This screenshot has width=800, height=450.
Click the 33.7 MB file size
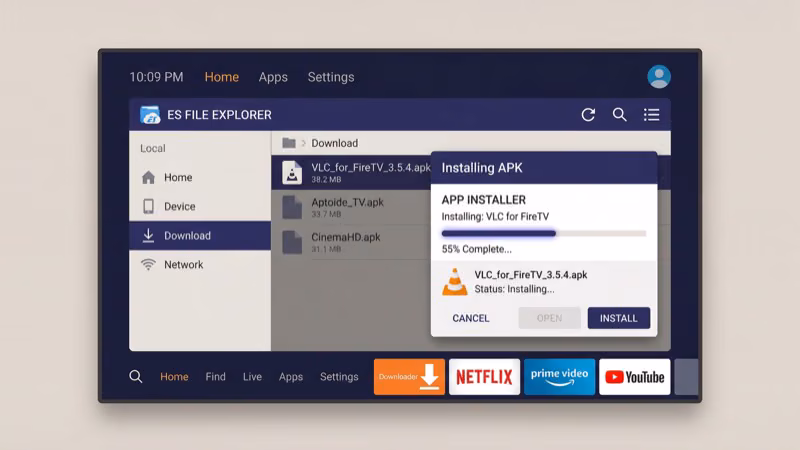326,214
